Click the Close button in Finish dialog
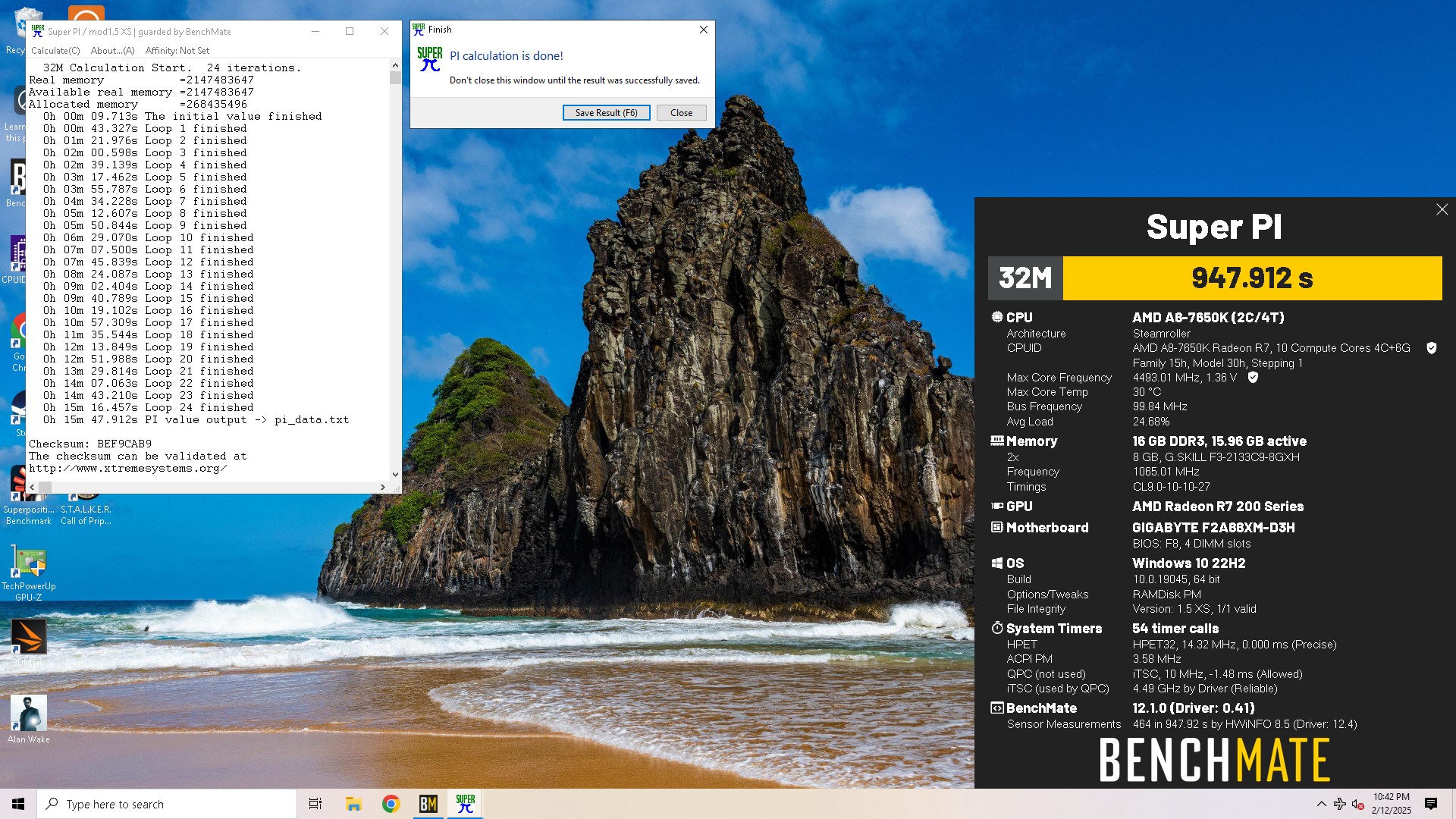 click(681, 113)
